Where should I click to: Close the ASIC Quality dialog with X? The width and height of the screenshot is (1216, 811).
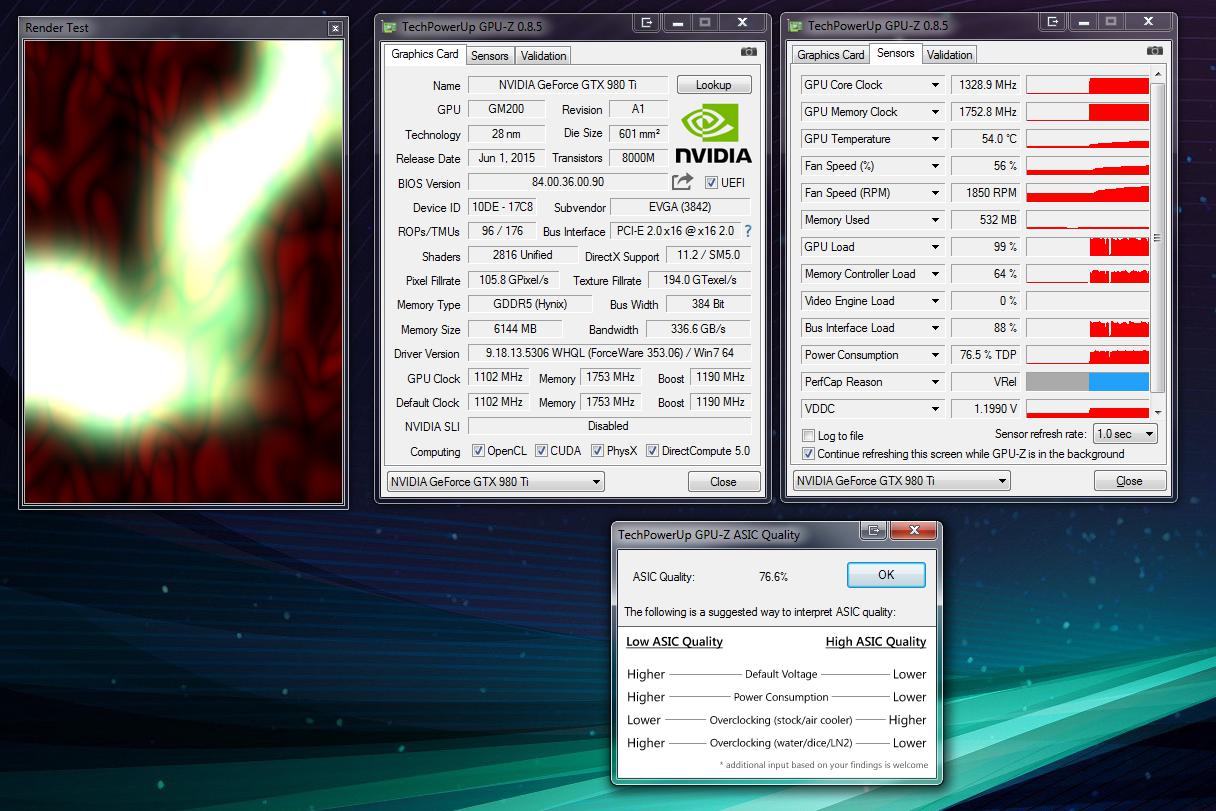913,531
